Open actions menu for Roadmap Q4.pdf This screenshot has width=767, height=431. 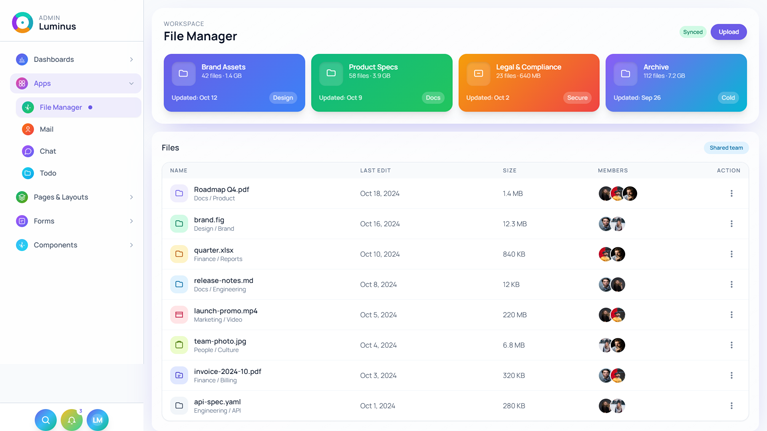coord(731,194)
